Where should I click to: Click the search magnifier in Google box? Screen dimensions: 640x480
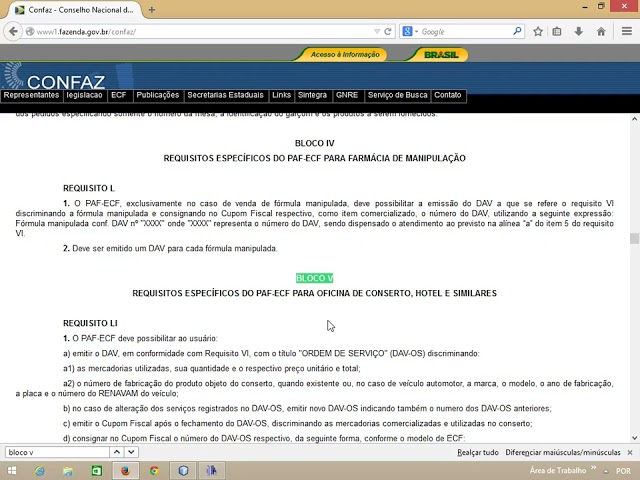pyautogui.click(x=517, y=31)
